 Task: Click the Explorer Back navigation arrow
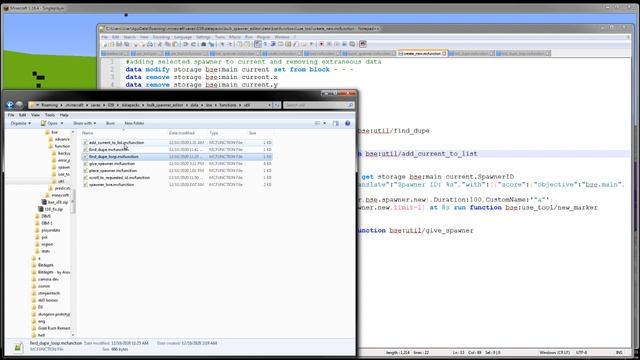[10, 105]
